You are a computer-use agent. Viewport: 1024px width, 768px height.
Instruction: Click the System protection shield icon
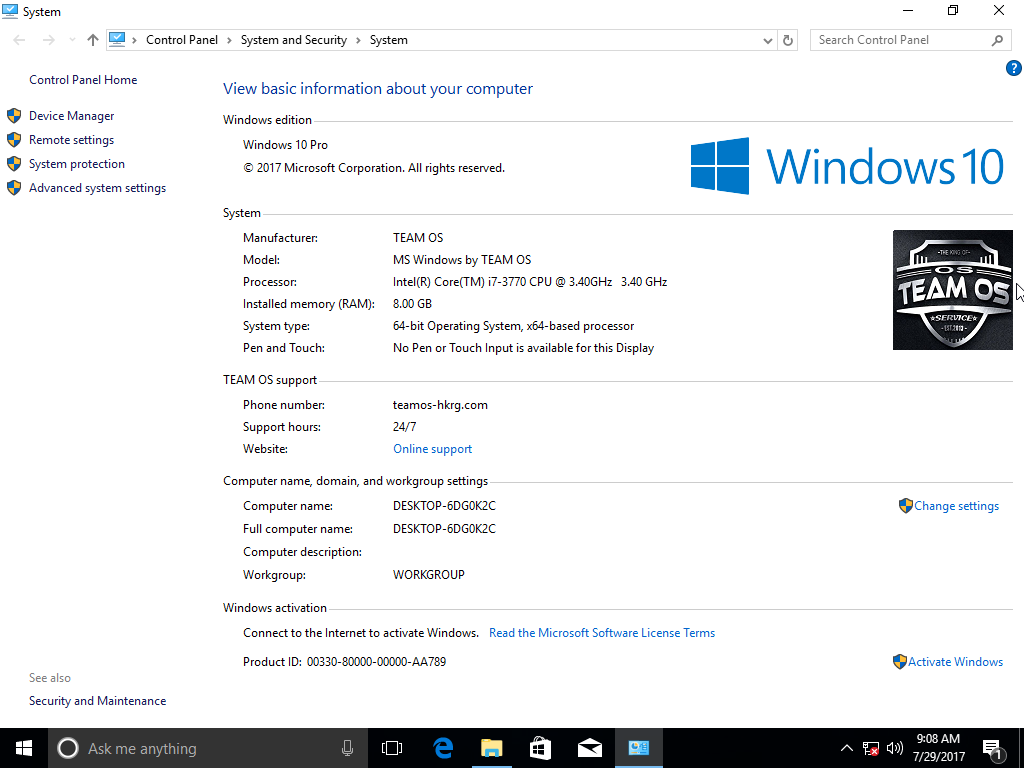(x=14, y=164)
